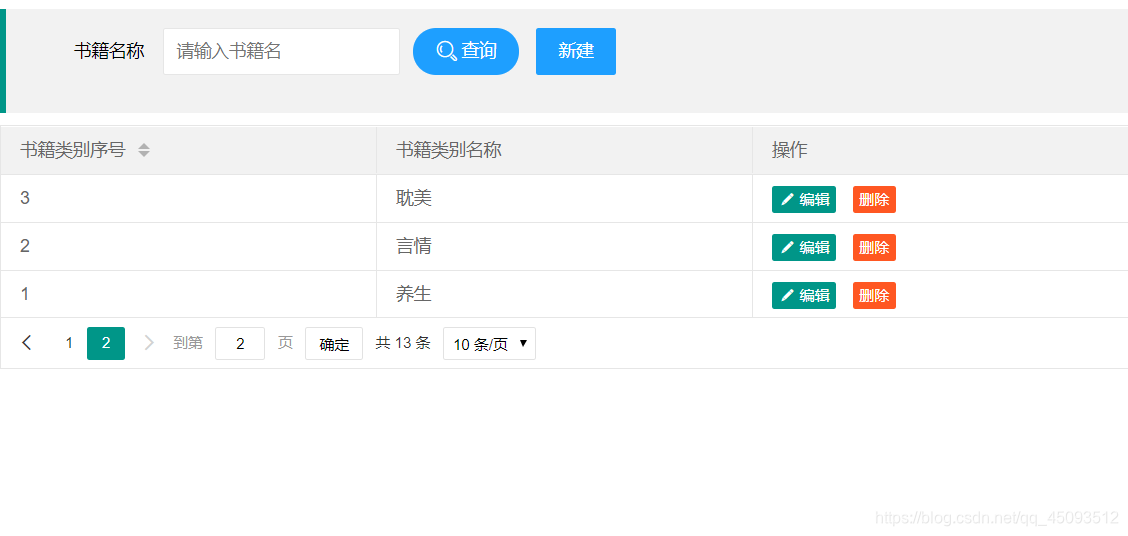Click the 操作 column header
The height and width of the screenshot is (536, 1128).
pyautogui.click(x=940, y=150)
